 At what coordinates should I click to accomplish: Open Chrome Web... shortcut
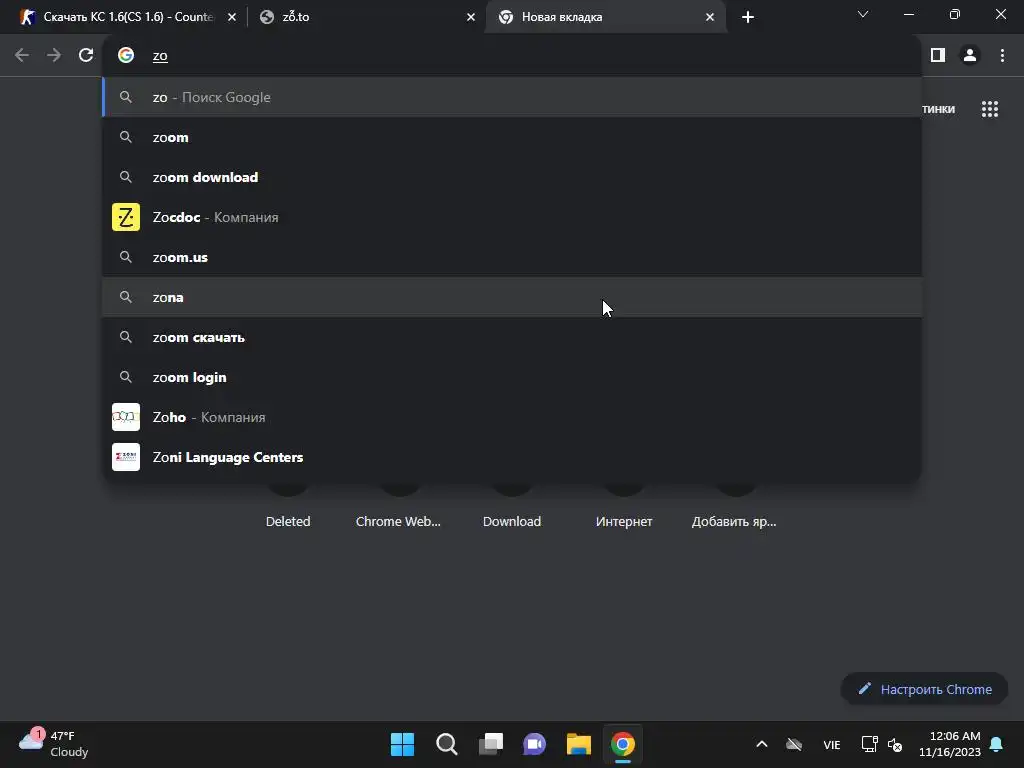pyautogui.click(x=398, y=521)
